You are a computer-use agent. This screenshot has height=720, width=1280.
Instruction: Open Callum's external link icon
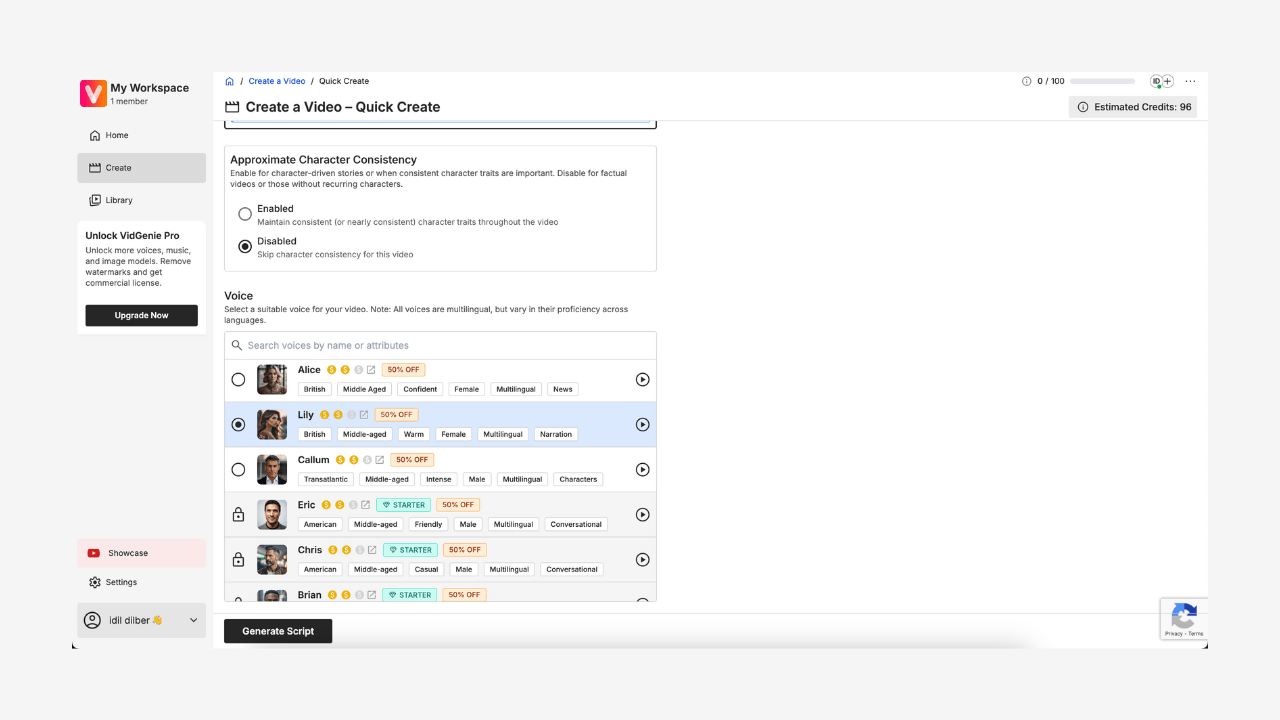380,460
